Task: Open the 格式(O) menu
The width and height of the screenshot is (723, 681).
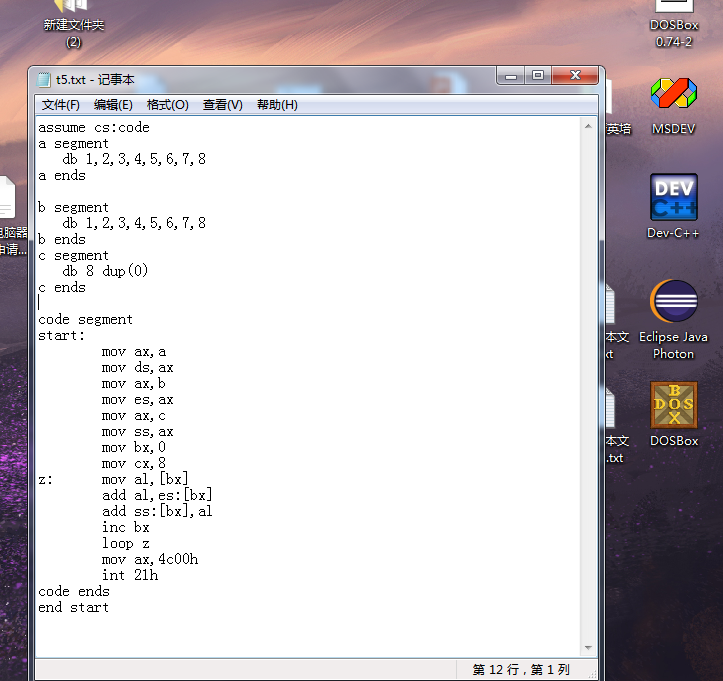Action: coord(167,105)
